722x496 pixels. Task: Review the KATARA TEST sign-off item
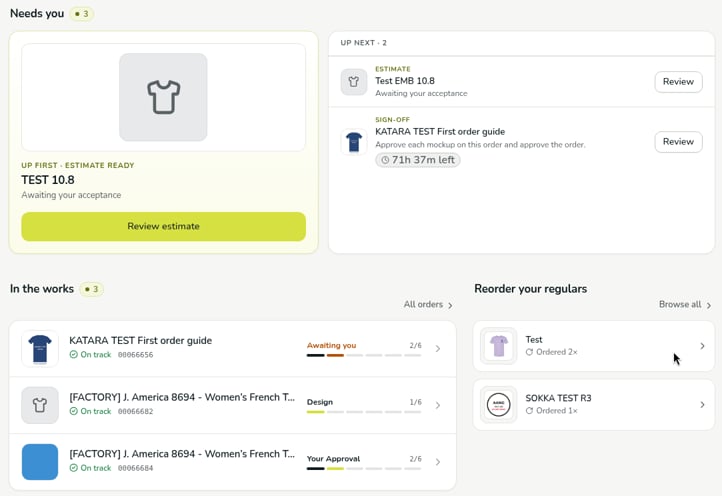click(678, 141)
